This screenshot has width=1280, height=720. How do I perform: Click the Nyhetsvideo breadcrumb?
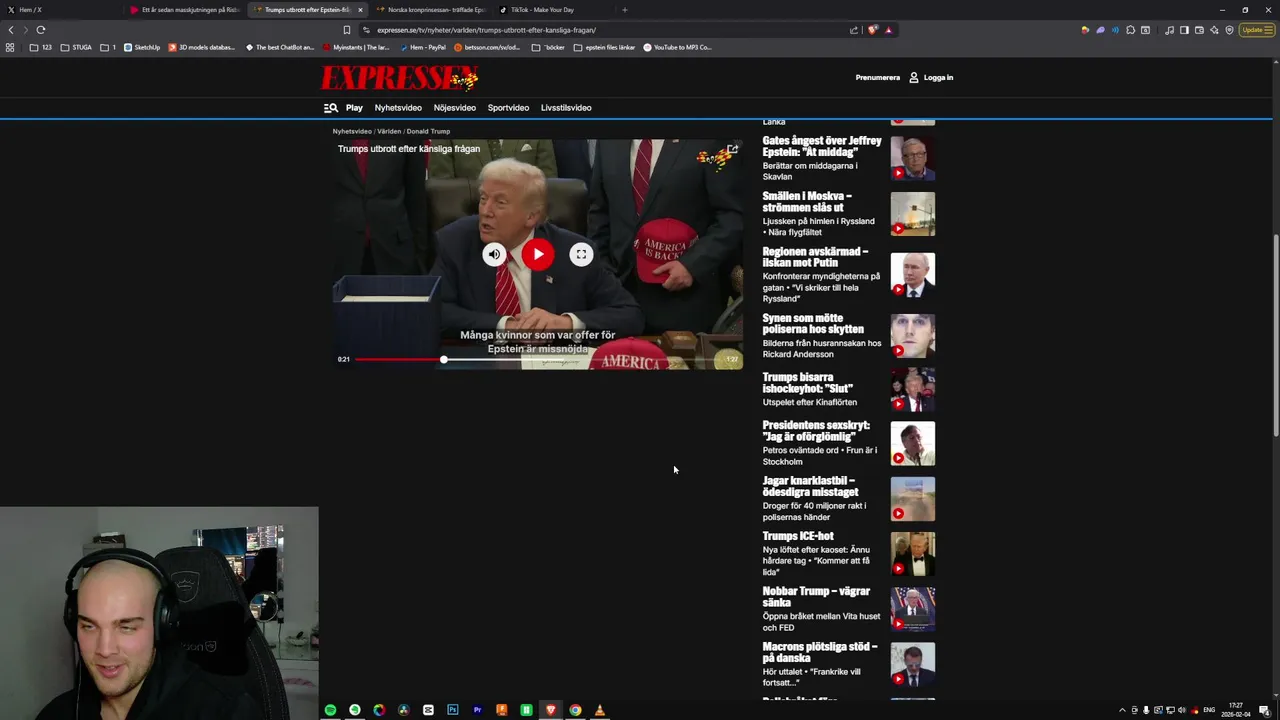click(352, 131)
